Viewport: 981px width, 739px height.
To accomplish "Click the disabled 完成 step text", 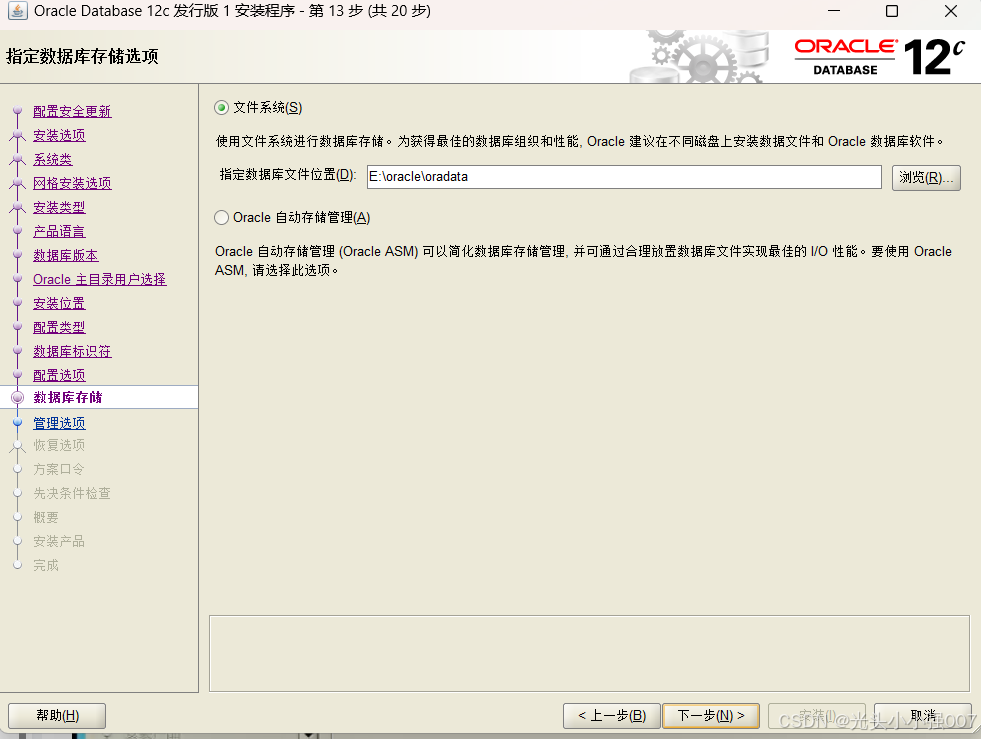I will click(46, 566).
